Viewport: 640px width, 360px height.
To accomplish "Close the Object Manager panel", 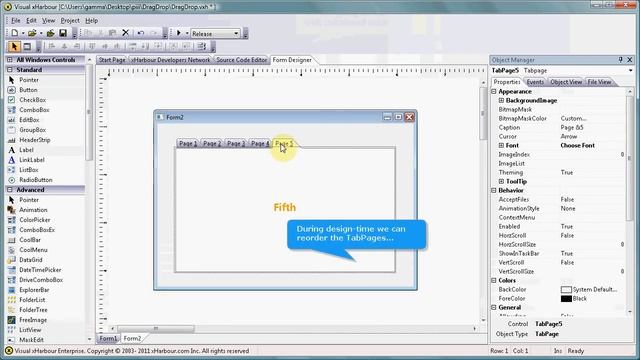I will coord(630,60).
